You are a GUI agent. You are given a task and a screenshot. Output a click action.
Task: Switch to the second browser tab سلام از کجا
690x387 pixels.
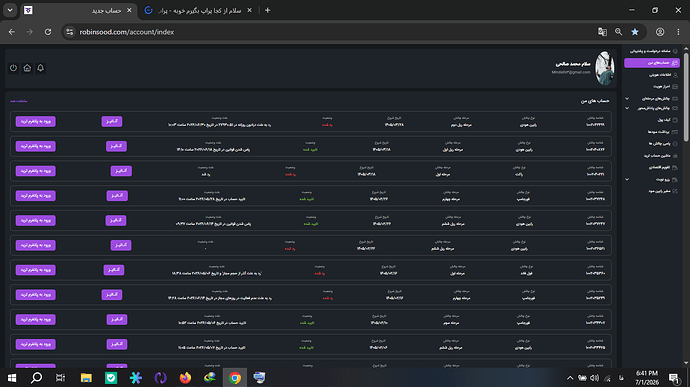[x=198, y=10]
